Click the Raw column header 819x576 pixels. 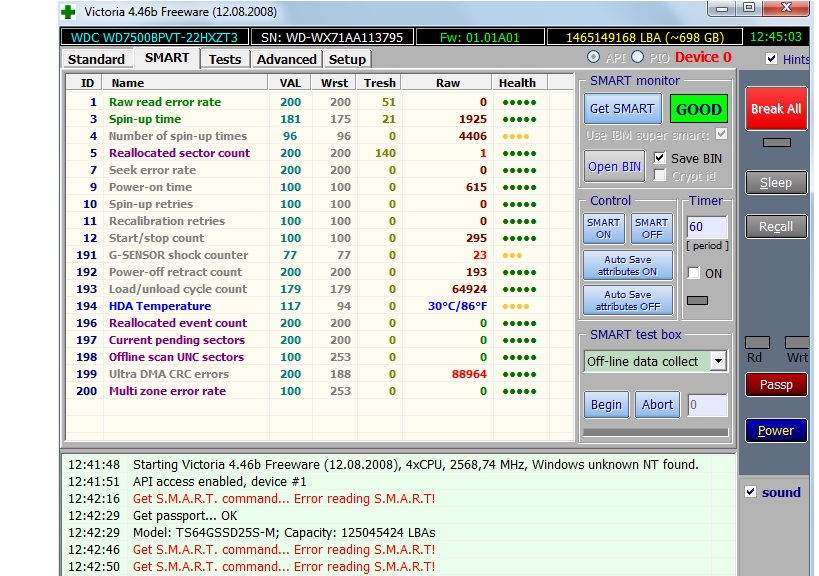pyautogui.click(x=448, y=83)
